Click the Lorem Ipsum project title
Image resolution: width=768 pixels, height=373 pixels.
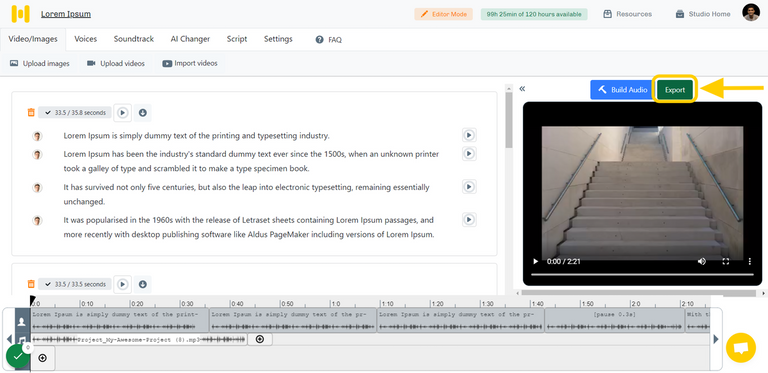[66, 14]
